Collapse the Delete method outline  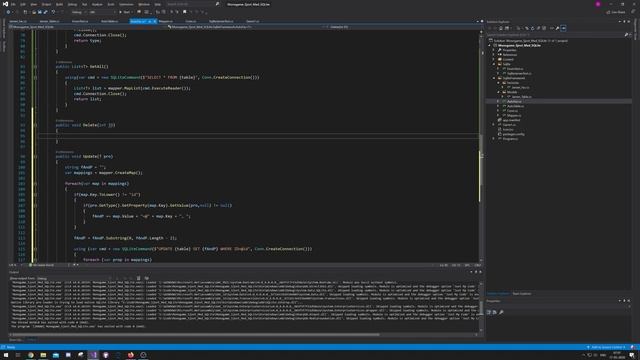pos(35,125)
